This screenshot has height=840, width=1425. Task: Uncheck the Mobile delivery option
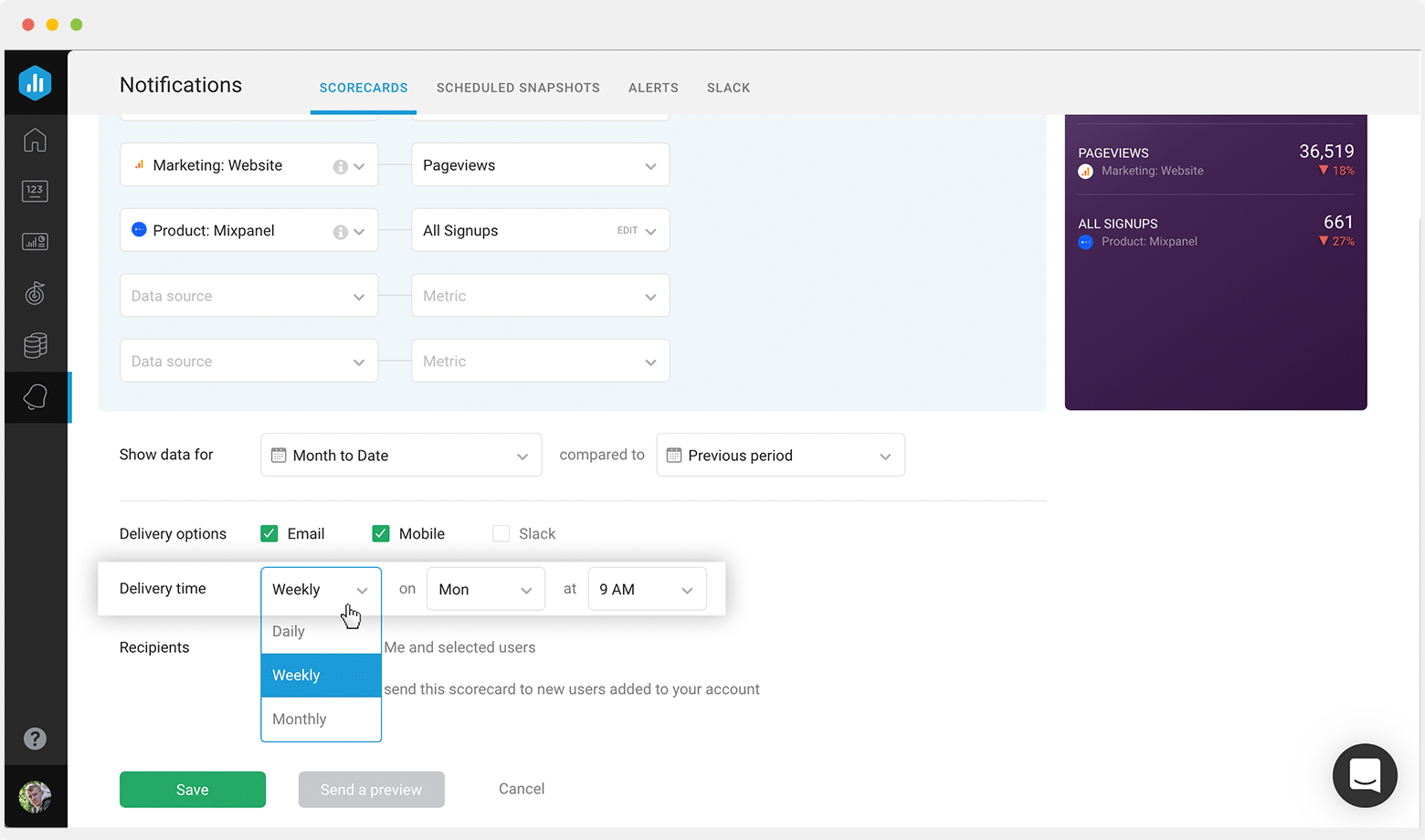(x=381, y=533)
